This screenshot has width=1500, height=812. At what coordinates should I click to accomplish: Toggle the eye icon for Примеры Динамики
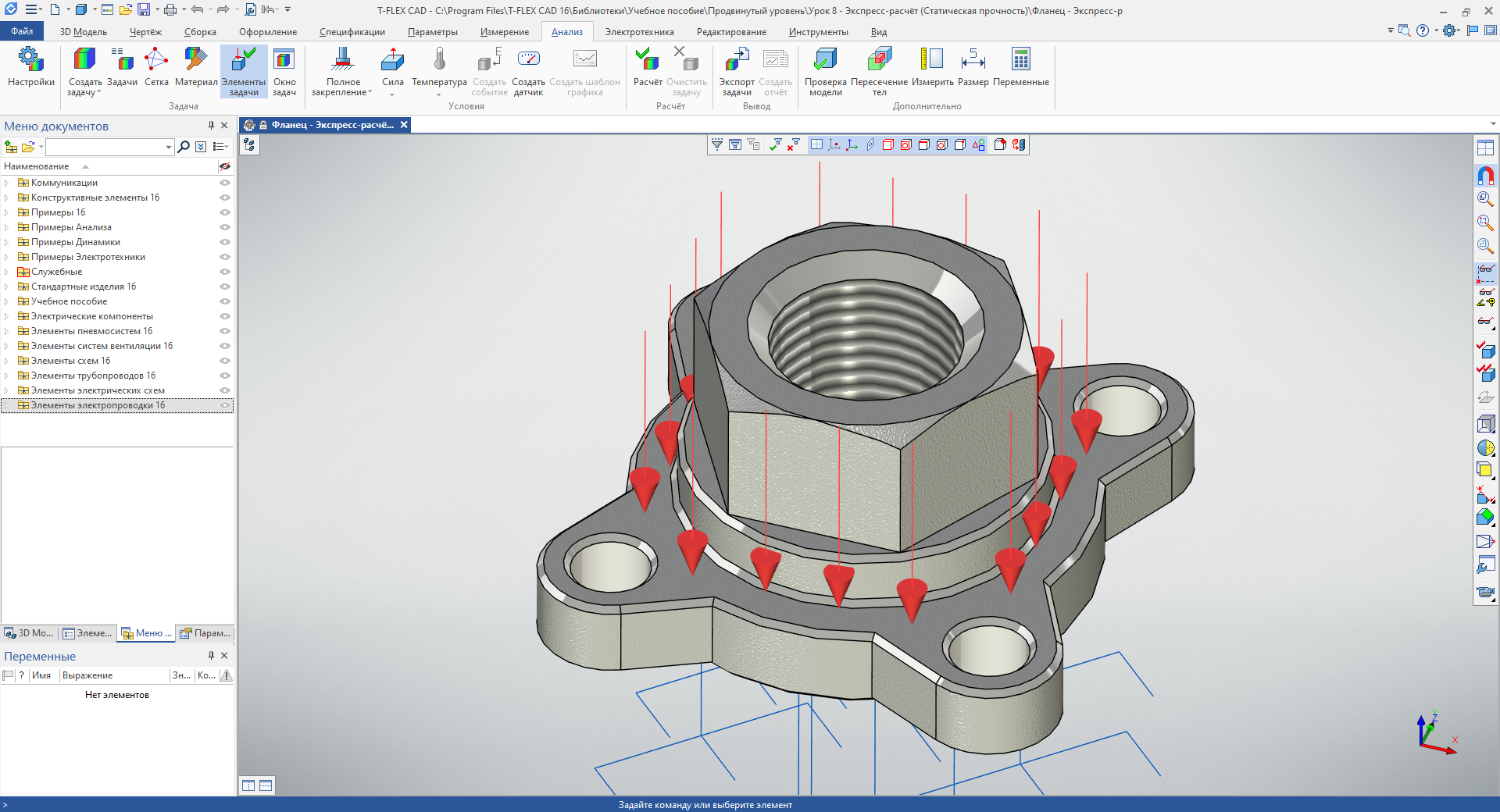coord(225,242)
